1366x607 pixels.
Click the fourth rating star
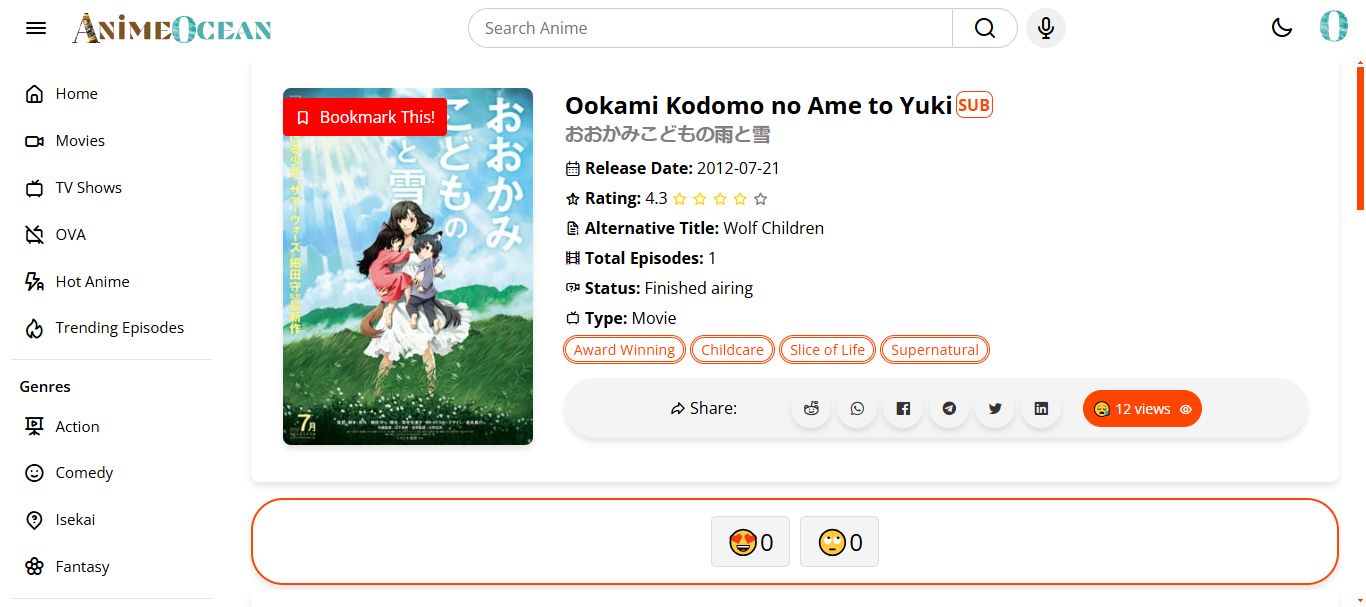click(x=740, y=199)
